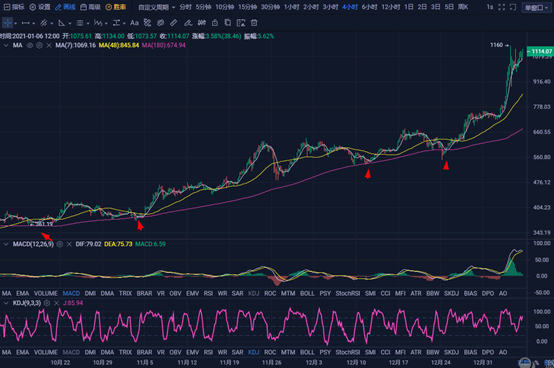Viewport: 554px width, 368px height.
Task: Open the 指标 indicators button
Action: 14,7
